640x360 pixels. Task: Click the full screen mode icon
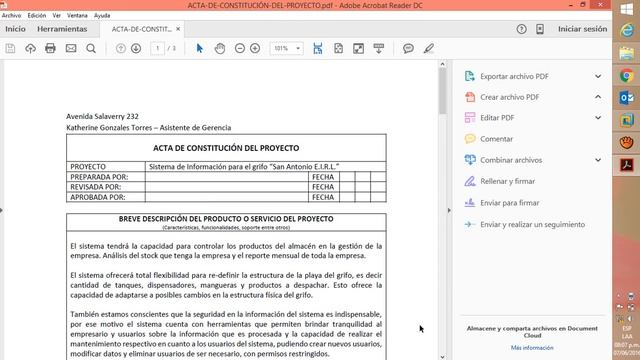click(358, 49)
